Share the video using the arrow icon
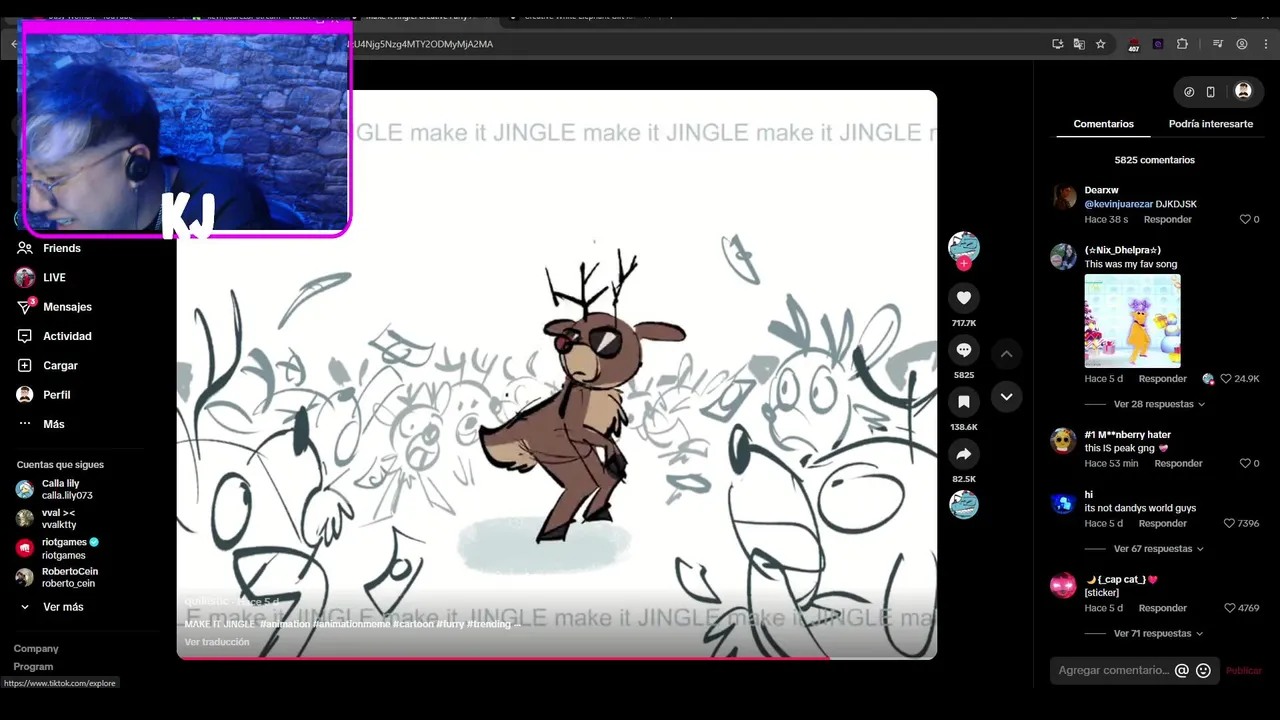Screen dimensions: 1280x720 [x=964, y=454]
